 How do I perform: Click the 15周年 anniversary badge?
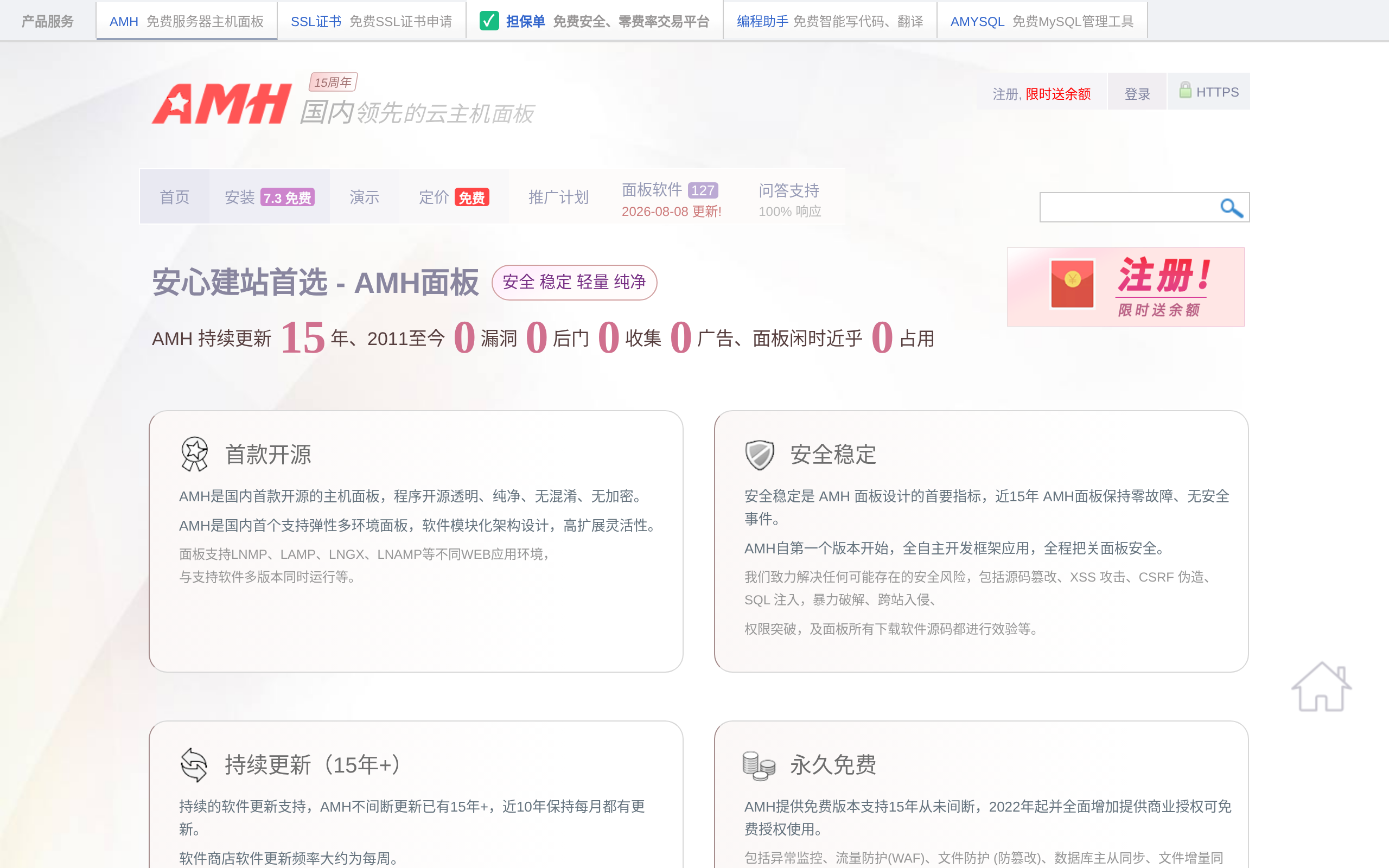[x=333, y=82]
